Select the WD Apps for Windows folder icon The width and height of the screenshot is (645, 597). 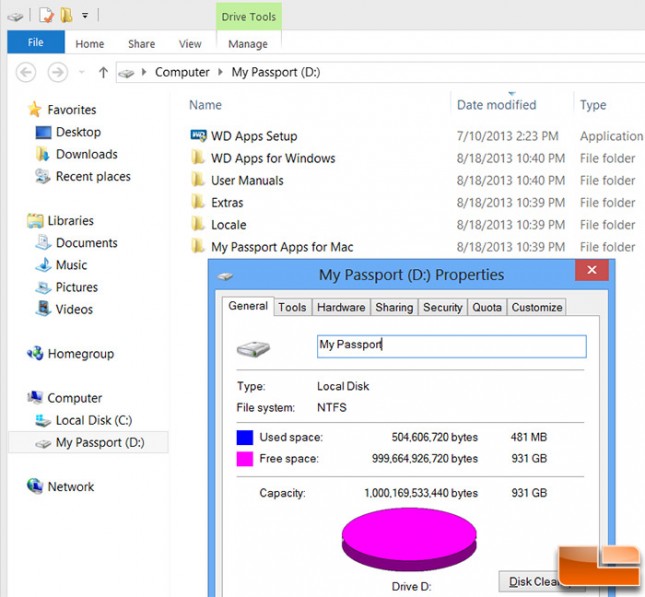198,157
